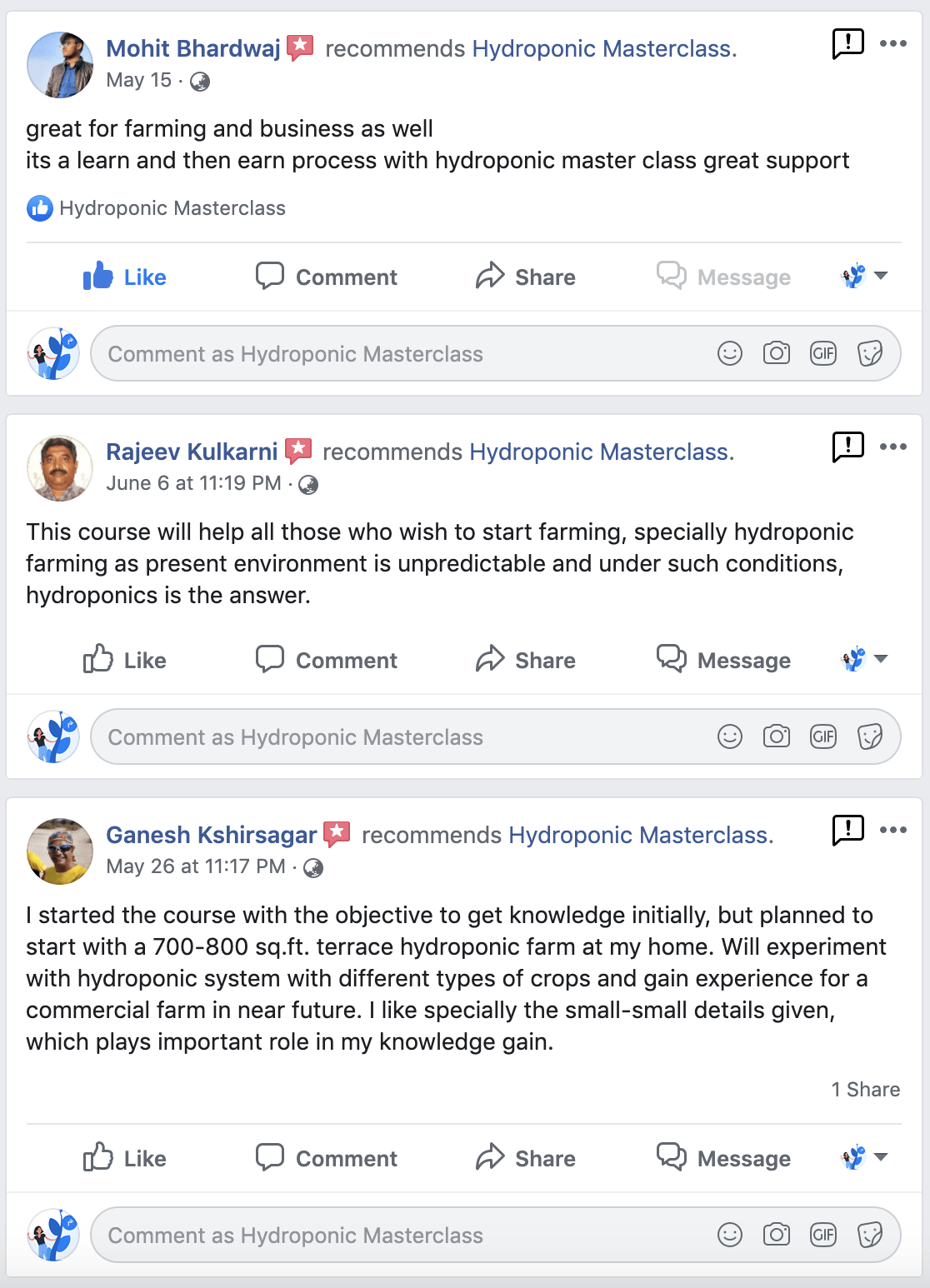This screenshot has width=930, height=1288.
Task: Open three-dot menu on Ganesh's post
Action: tap(893, 830)
